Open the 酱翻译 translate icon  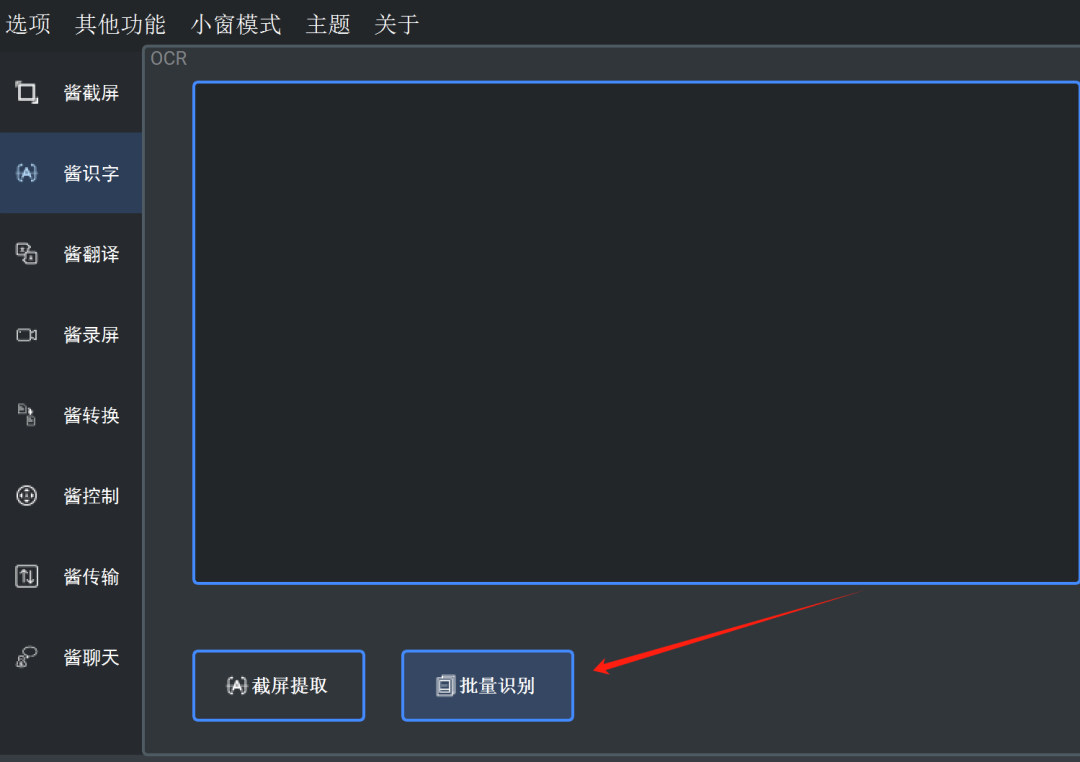27,254
